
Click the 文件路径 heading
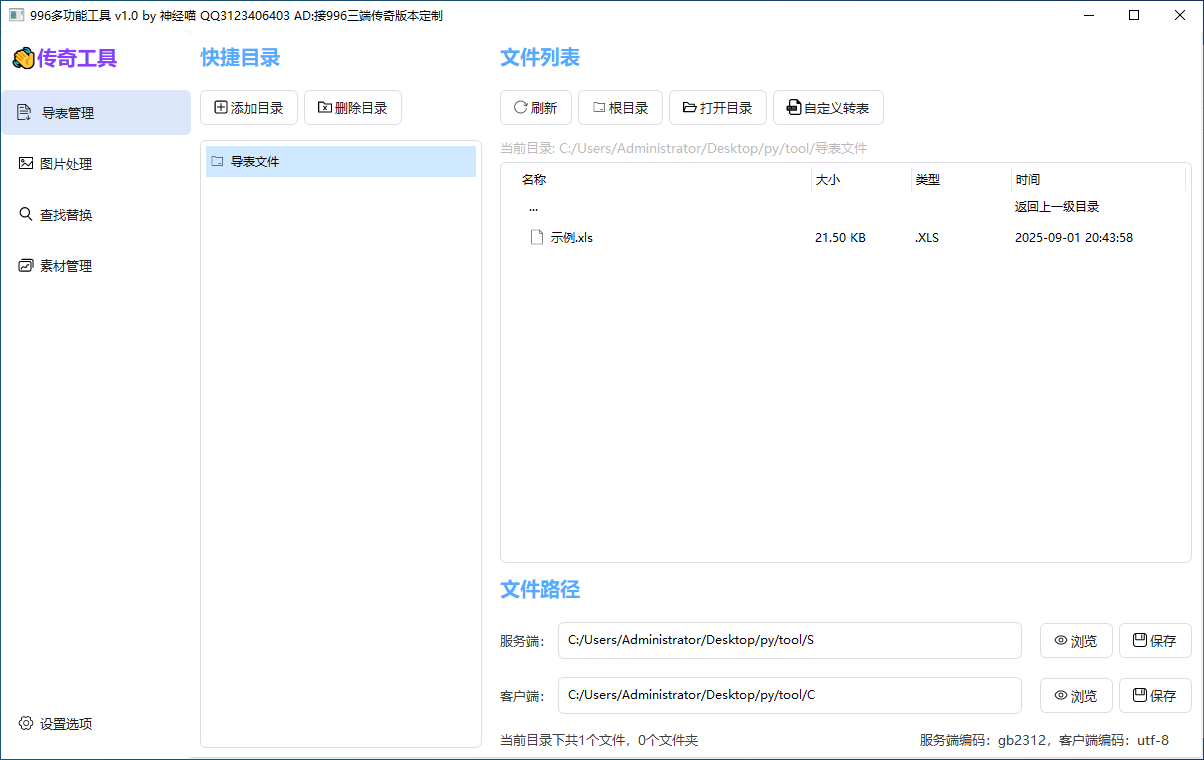coord(540,589)
